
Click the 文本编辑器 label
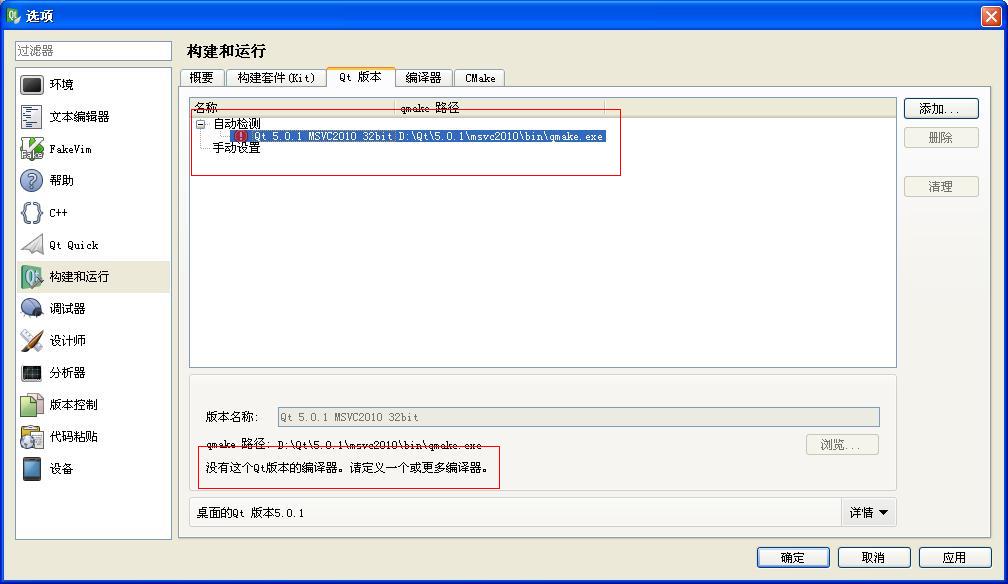[x=80, y=116]
